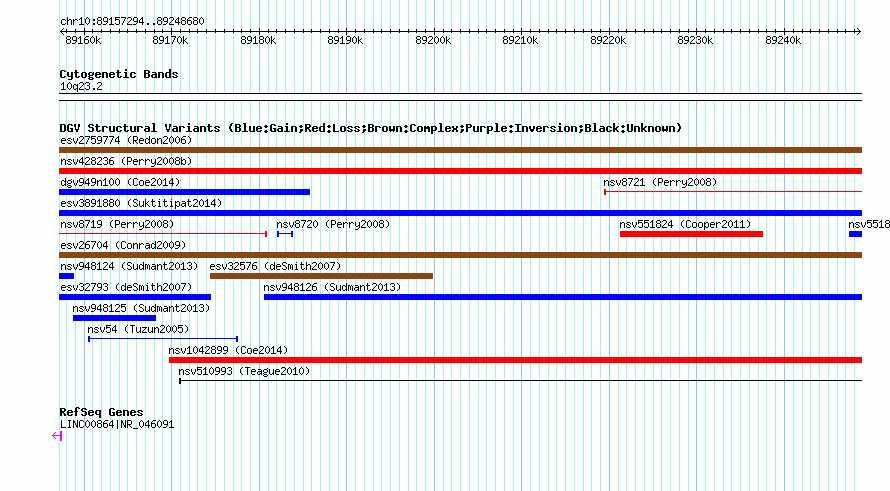Open the nsv428236 (Perry2008b) label
This screenshot has width=890, height=491.
point(126,161)
